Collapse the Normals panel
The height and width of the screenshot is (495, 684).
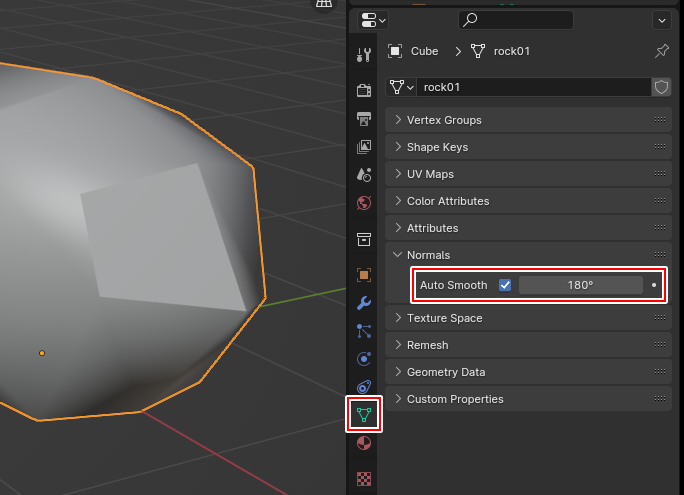click(428, 255)
